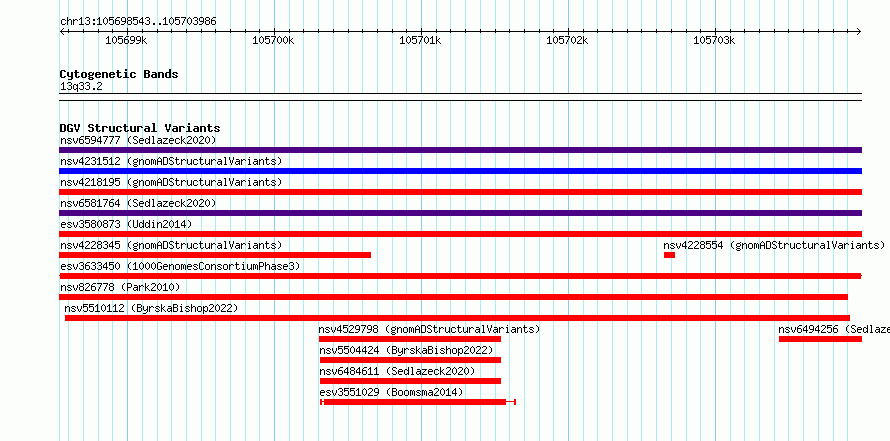
Task: Open the nsv6494256 variant label
Action: point(834,329)
